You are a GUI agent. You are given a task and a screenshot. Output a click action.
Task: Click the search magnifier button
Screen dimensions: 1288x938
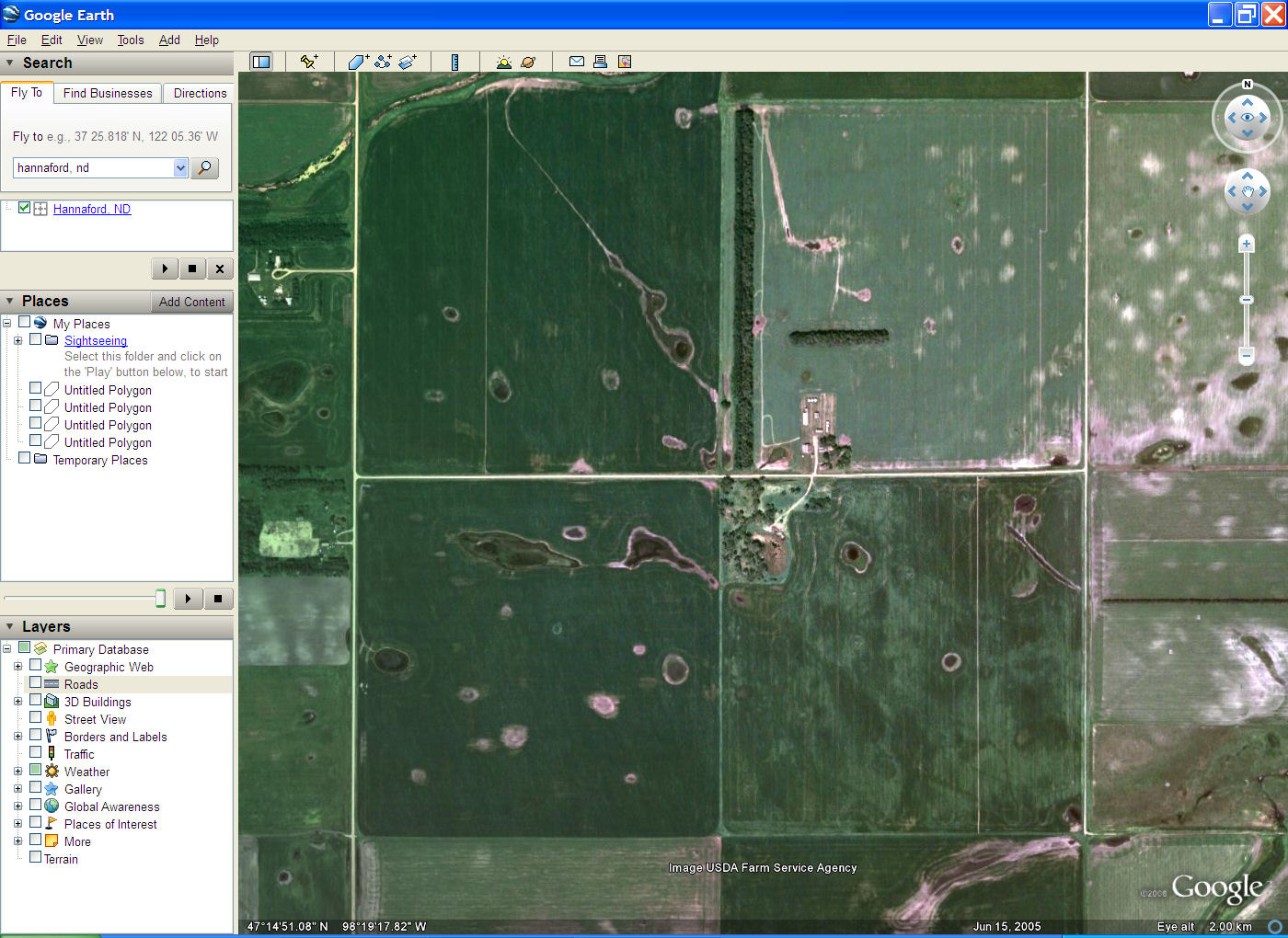[x=204, y=167]
